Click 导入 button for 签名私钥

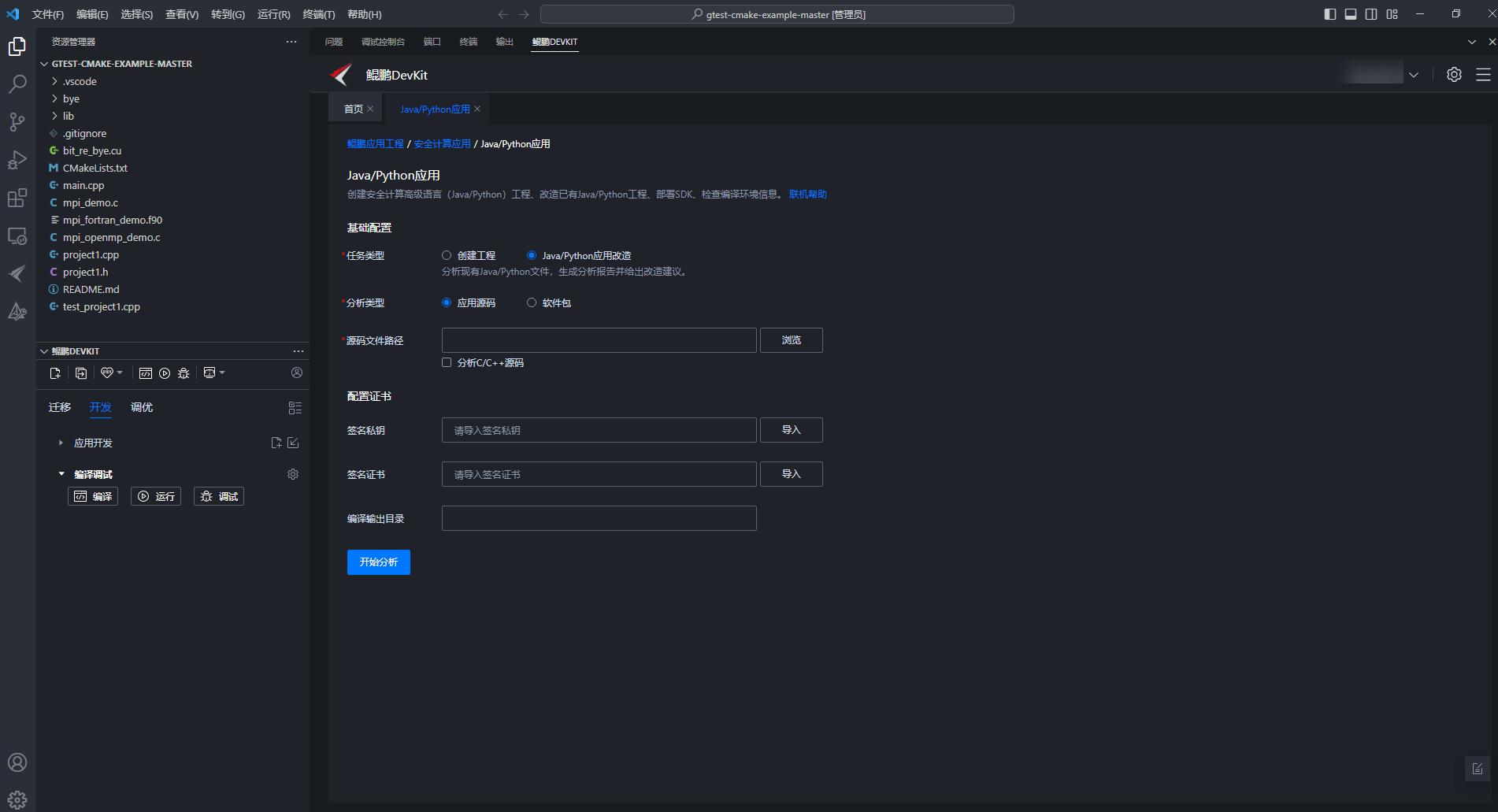click(792, 430)
